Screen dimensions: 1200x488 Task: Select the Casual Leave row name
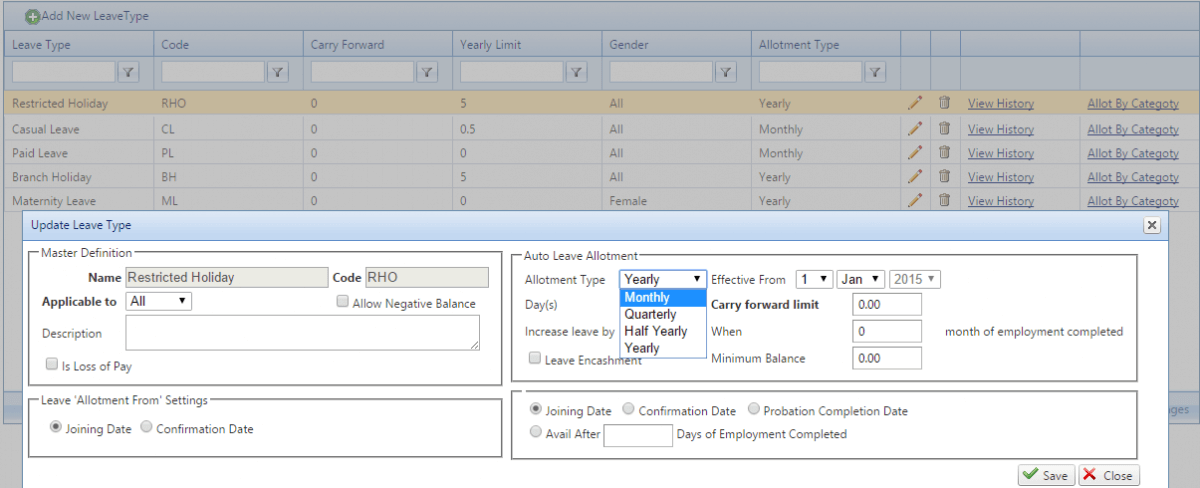point(45,129)
